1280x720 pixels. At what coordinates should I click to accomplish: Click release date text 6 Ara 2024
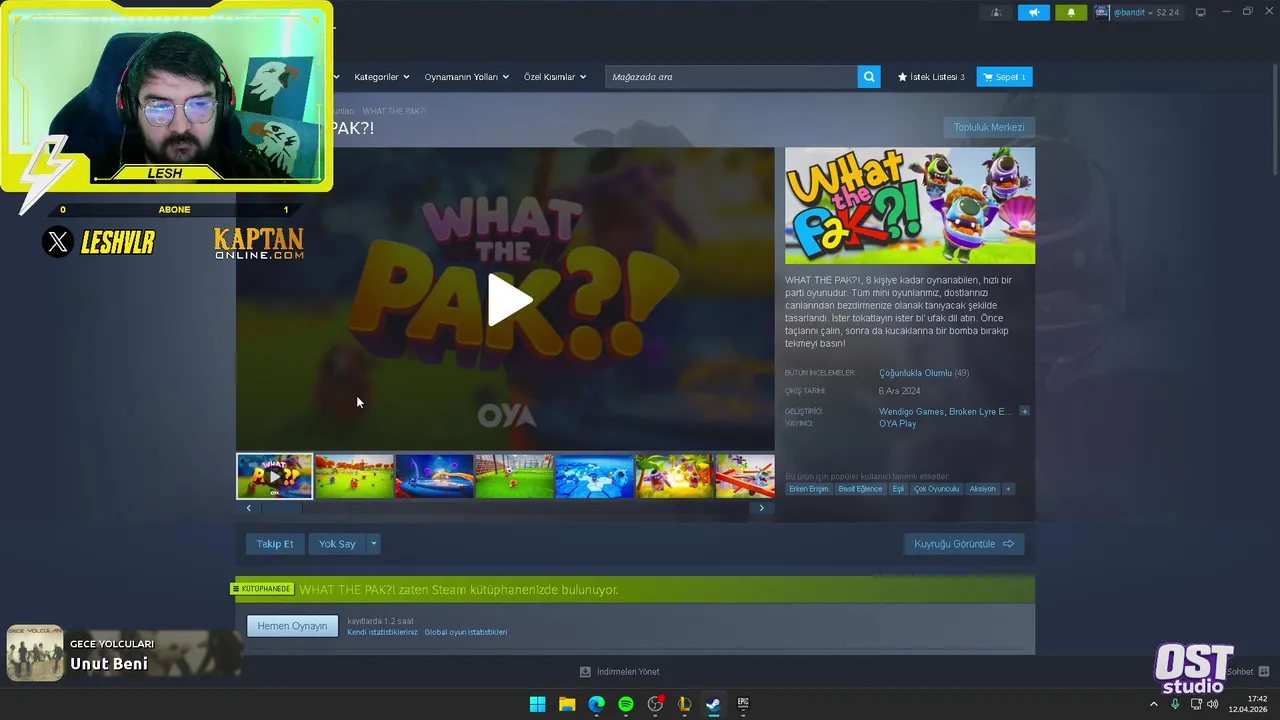(899, 391)
